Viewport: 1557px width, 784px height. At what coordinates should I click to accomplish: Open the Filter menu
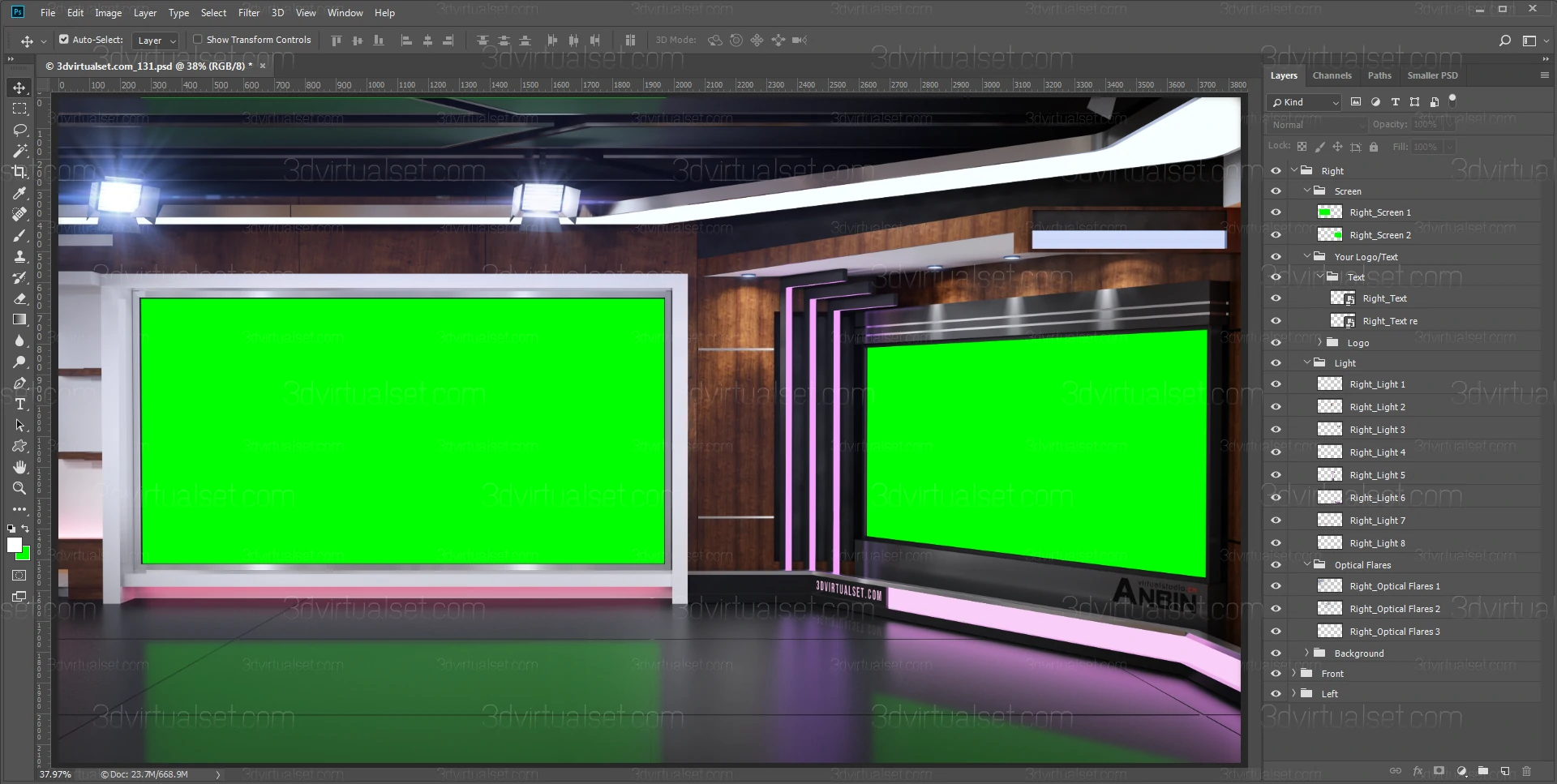(249, 13)
